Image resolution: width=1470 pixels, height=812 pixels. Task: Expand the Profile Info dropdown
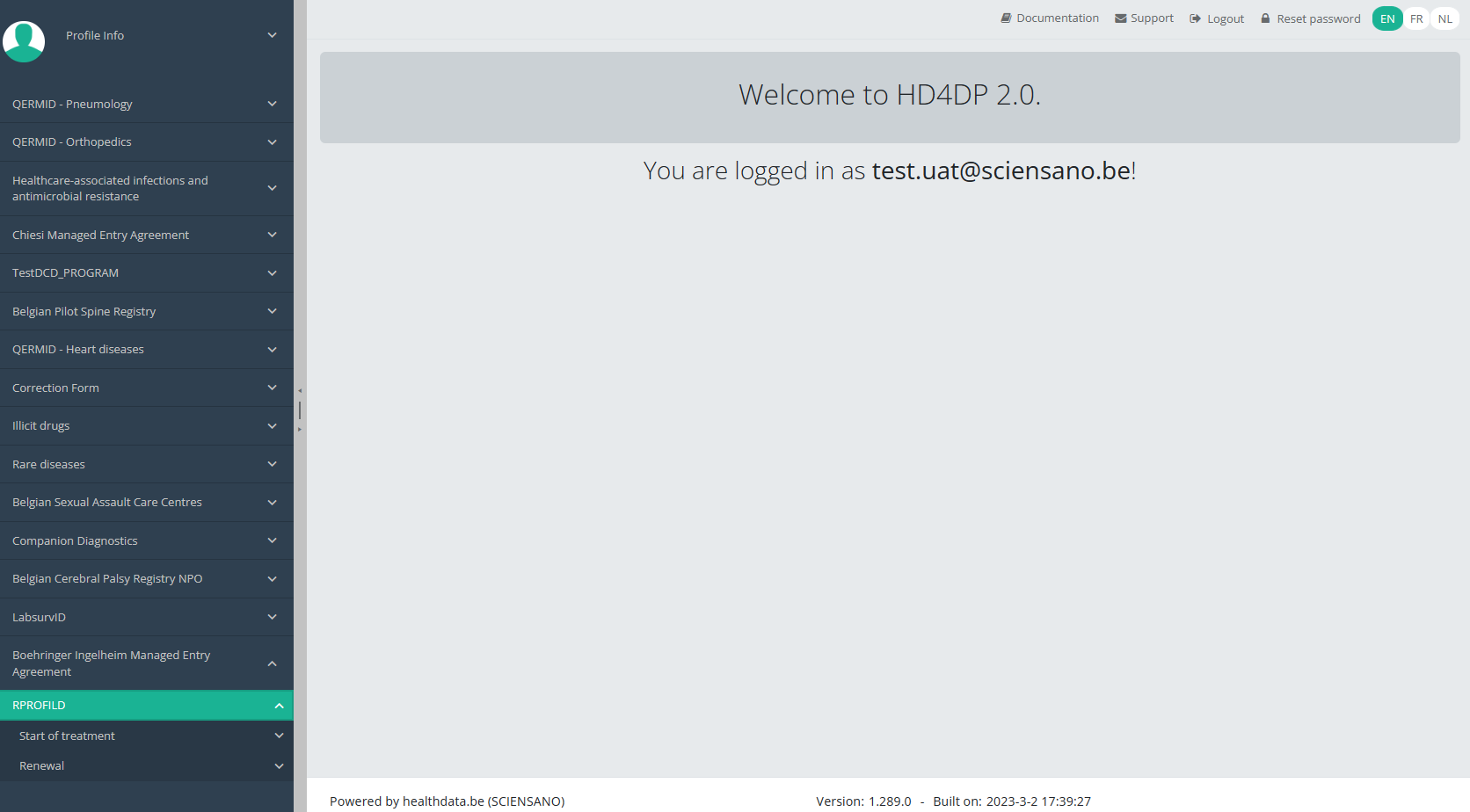click(x=272, y=35)
